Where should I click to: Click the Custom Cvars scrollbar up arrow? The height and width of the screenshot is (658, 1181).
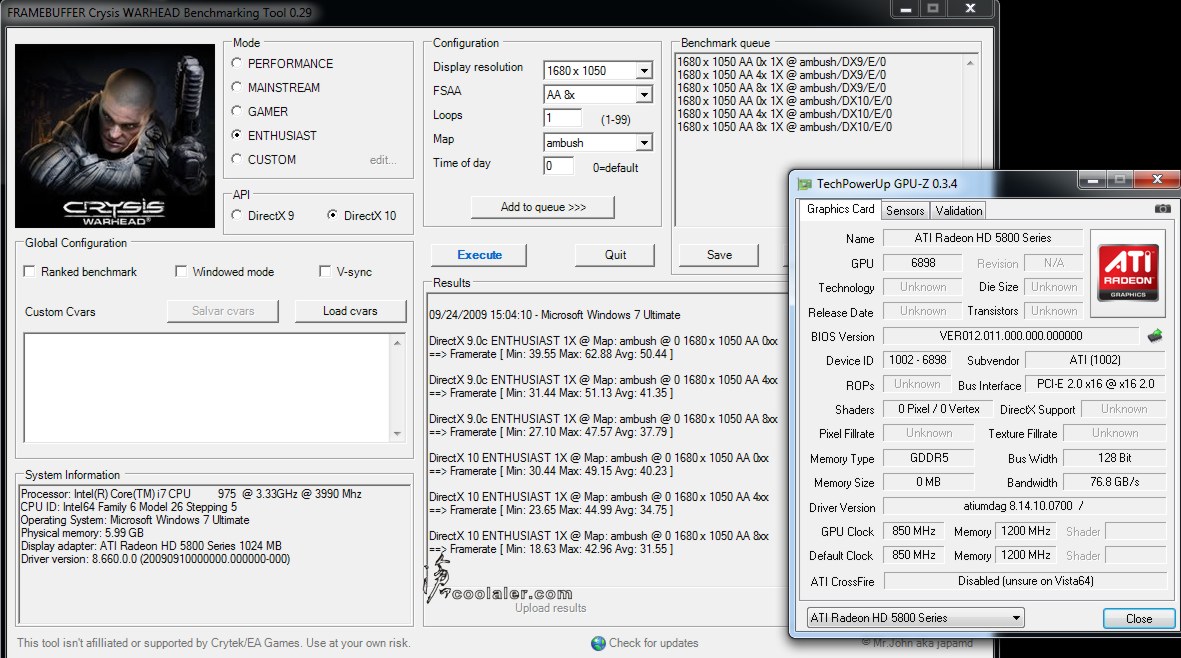(397, 343)
